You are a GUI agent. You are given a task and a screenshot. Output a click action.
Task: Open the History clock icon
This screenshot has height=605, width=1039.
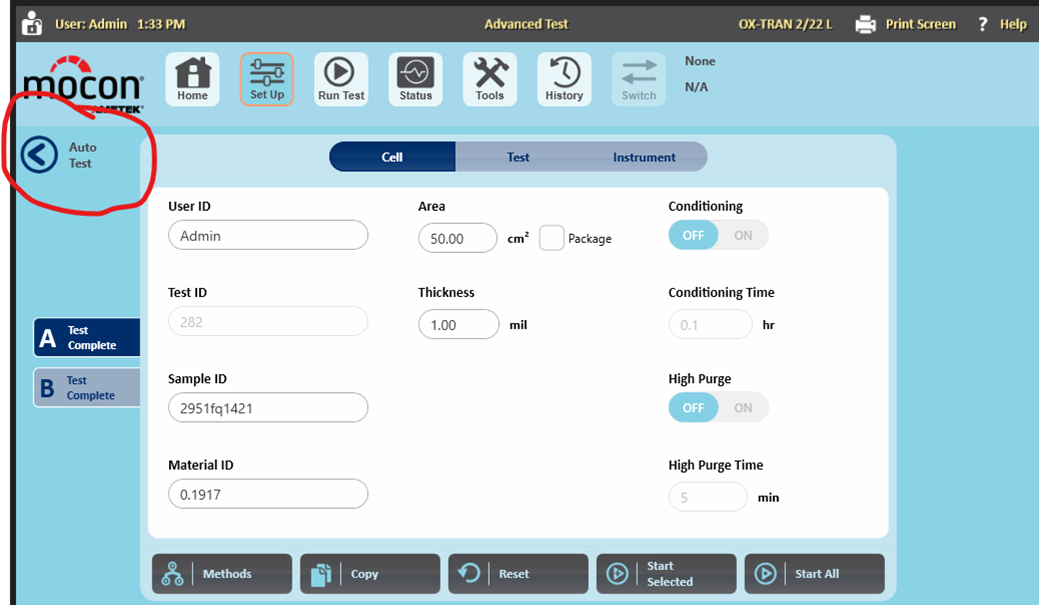tap(564, 79)
